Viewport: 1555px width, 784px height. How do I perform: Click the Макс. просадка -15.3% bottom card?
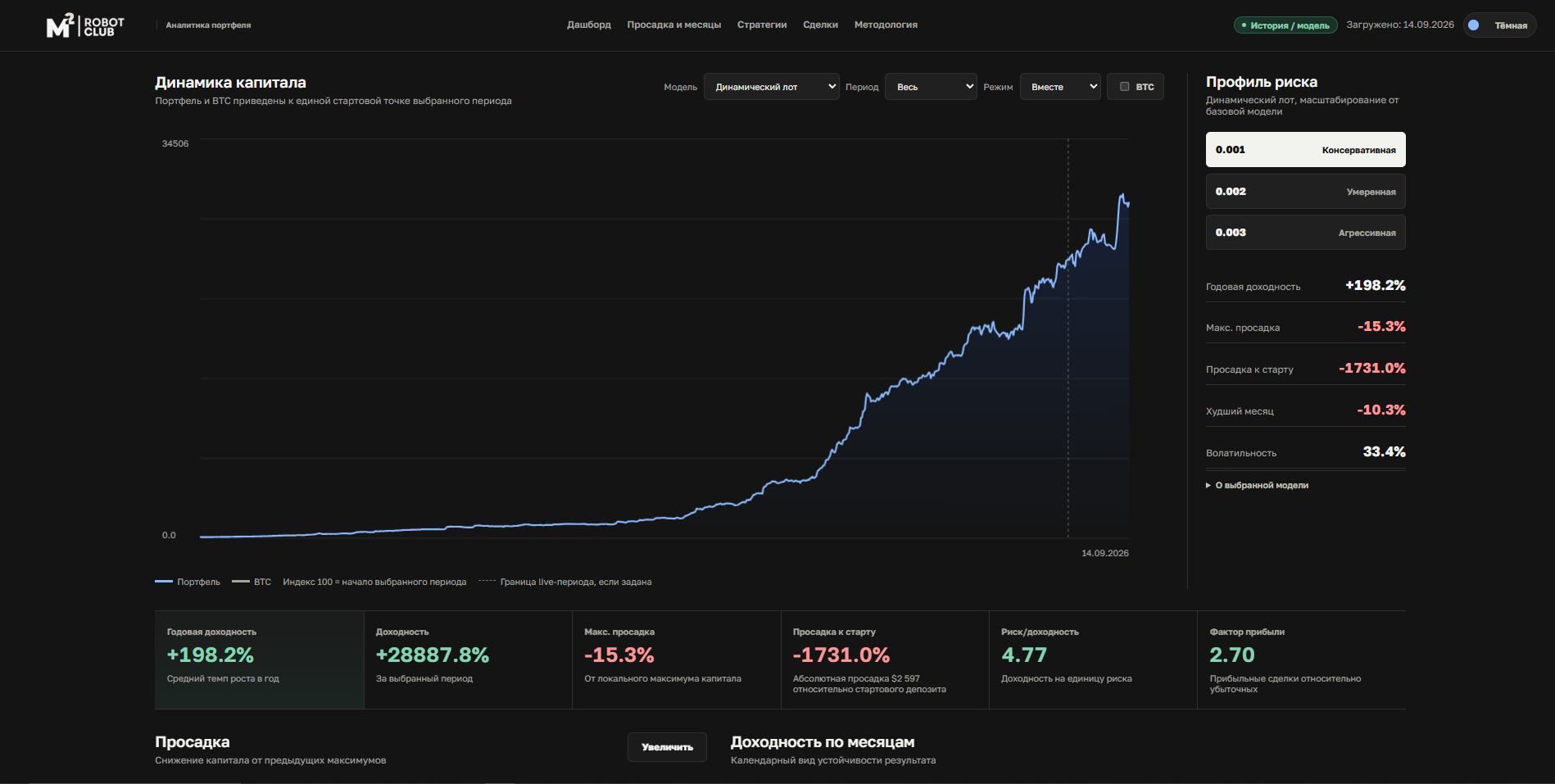pyautogui.click(x=676, y=659)
